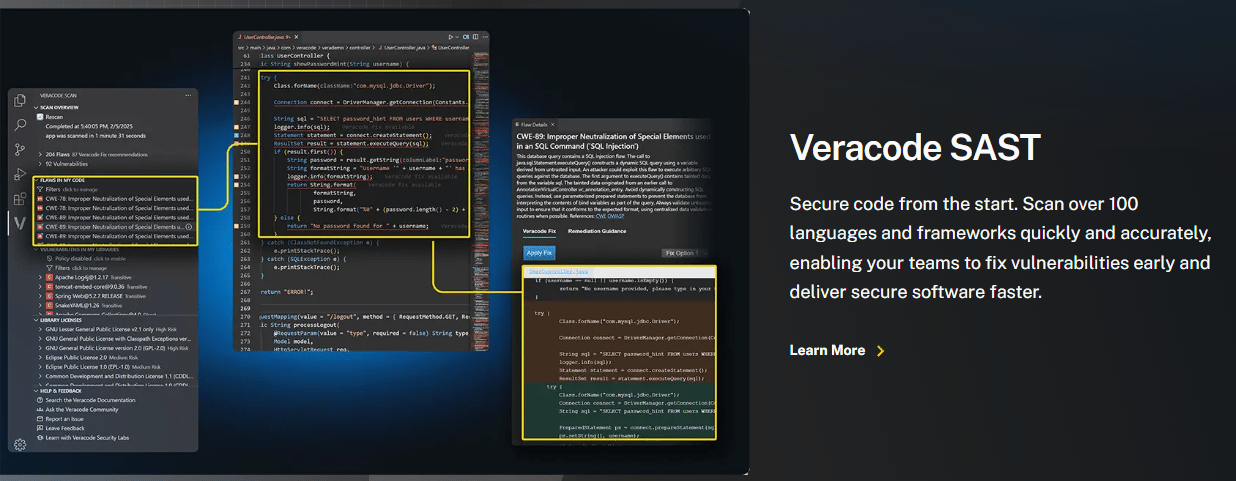
Task: Click the run play icon in editor title bar
Action: [451, 37]
